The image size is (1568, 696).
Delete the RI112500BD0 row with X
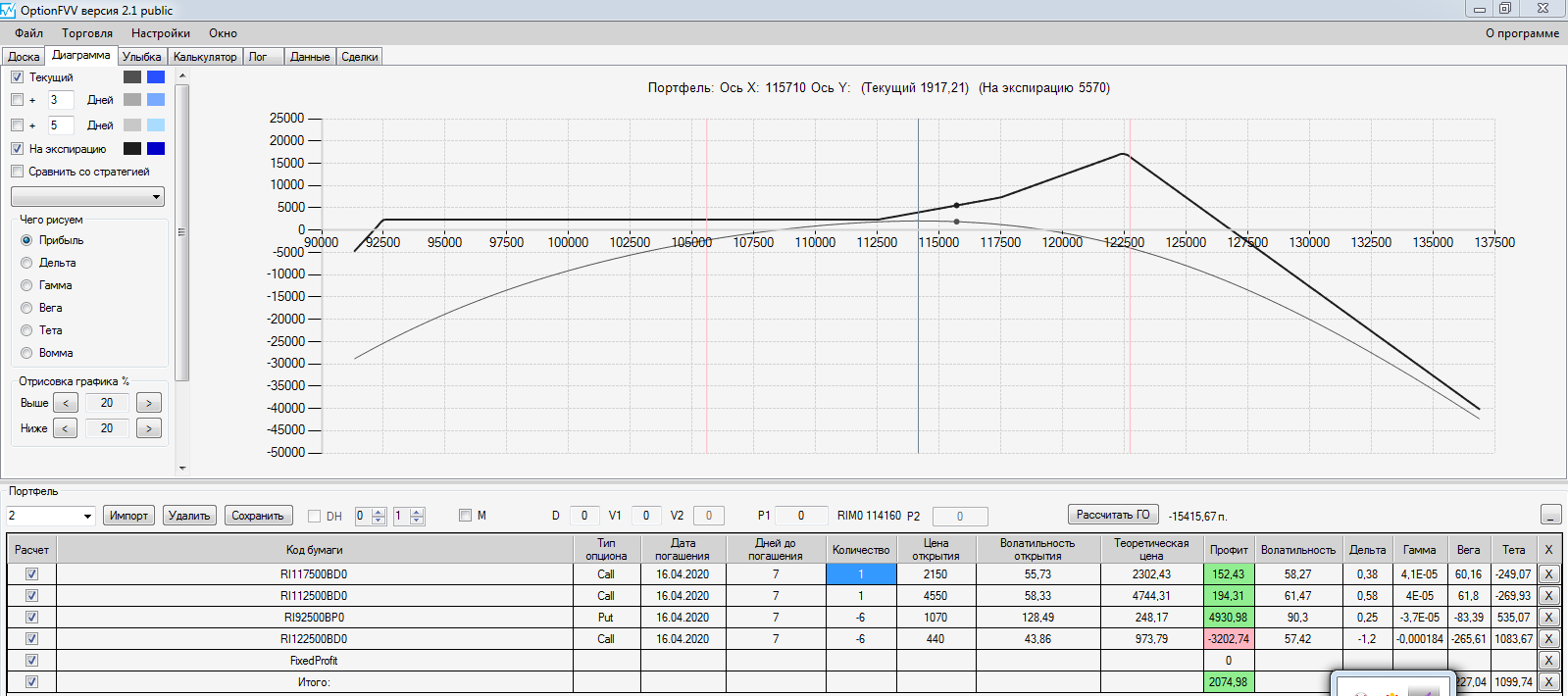(1548, 596)
